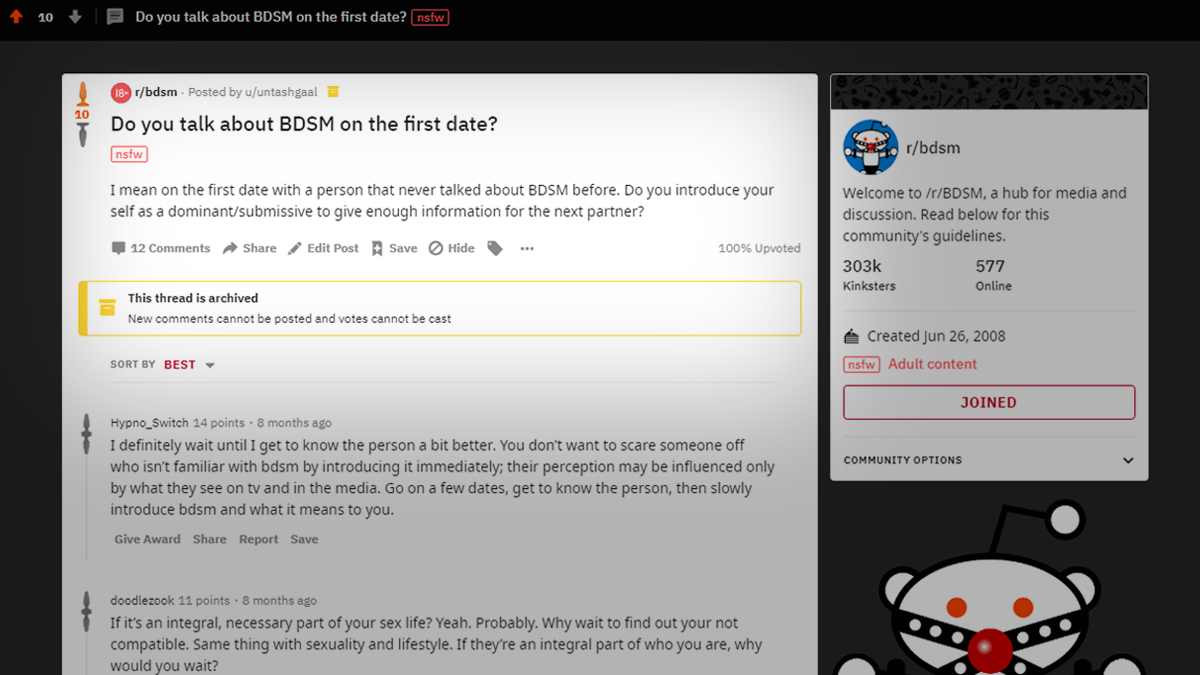1200x675 pixels.
Task: Save the post with bookmark button
Action: (394, 248)
